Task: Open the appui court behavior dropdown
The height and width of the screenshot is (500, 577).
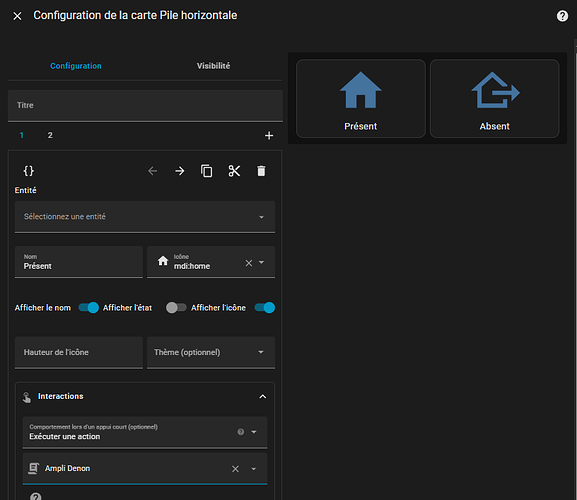Action: [145, 432]
